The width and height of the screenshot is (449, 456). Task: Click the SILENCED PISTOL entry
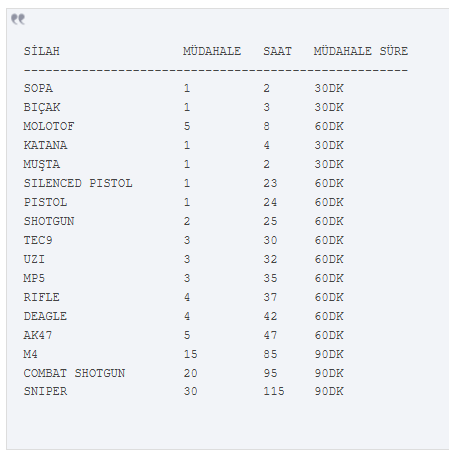(78, 183)
